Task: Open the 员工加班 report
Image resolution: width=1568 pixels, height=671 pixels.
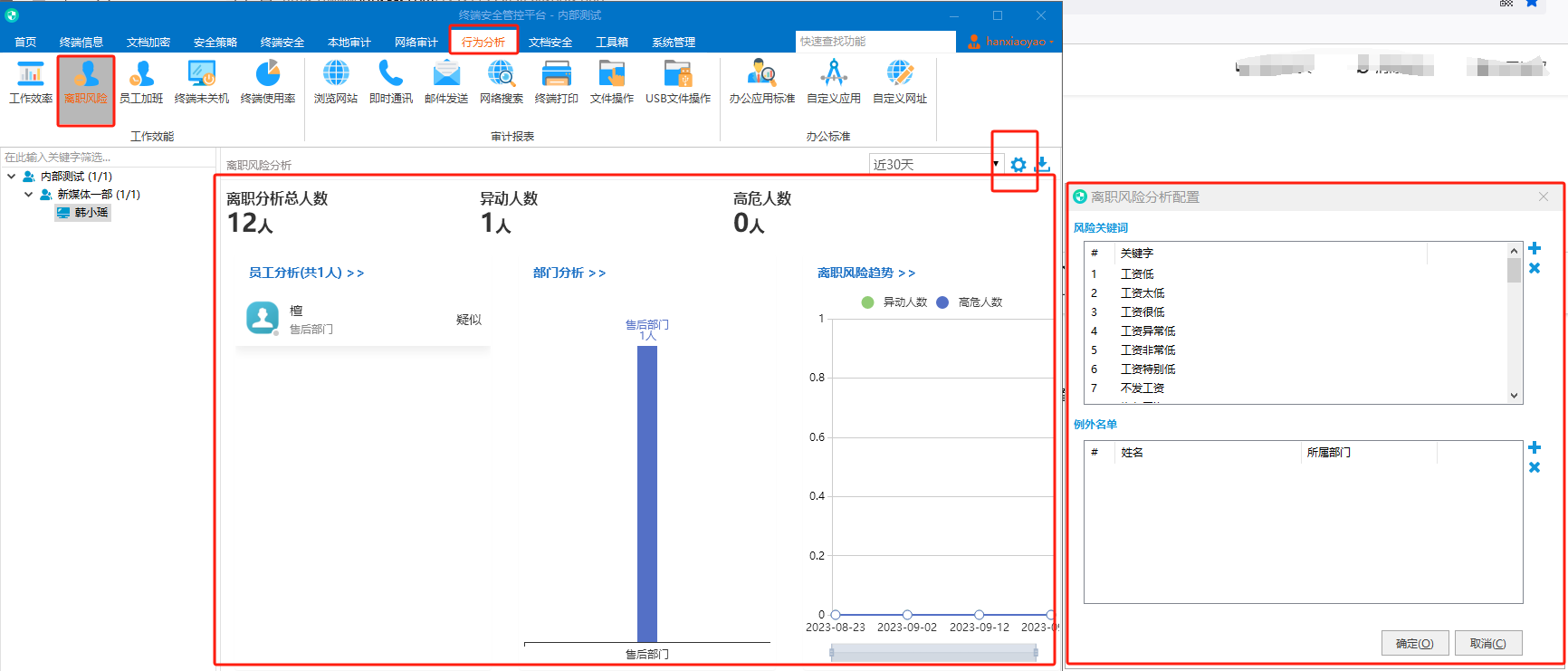Action: click(x=141, y=81)
